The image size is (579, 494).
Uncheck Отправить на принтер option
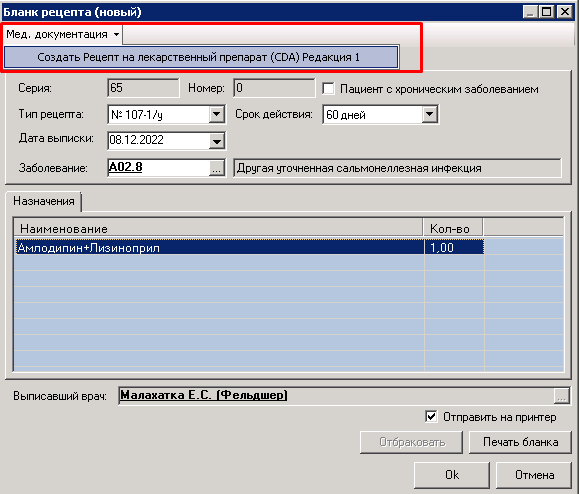coord(431,416)
